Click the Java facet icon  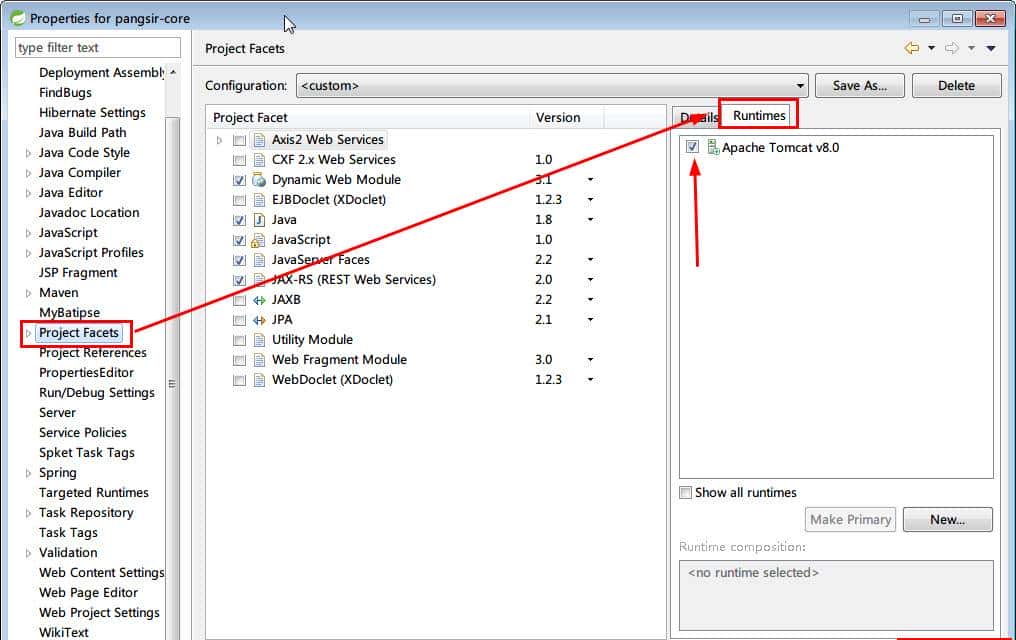259,220
